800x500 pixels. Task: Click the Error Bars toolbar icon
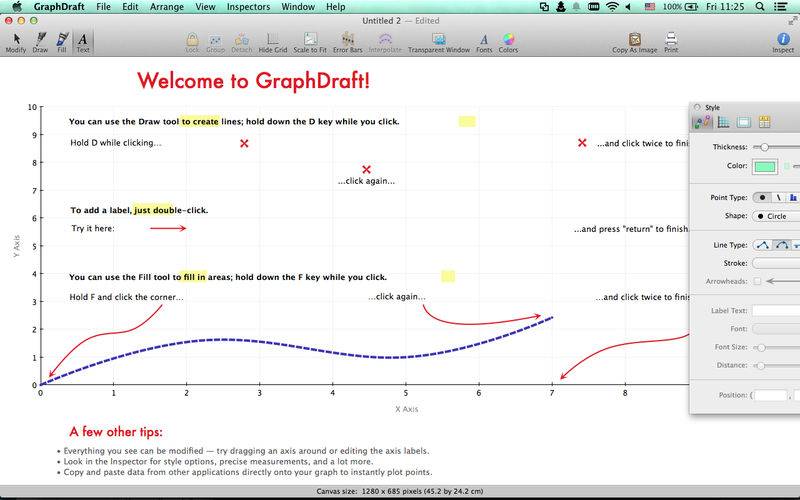point(347,43)
